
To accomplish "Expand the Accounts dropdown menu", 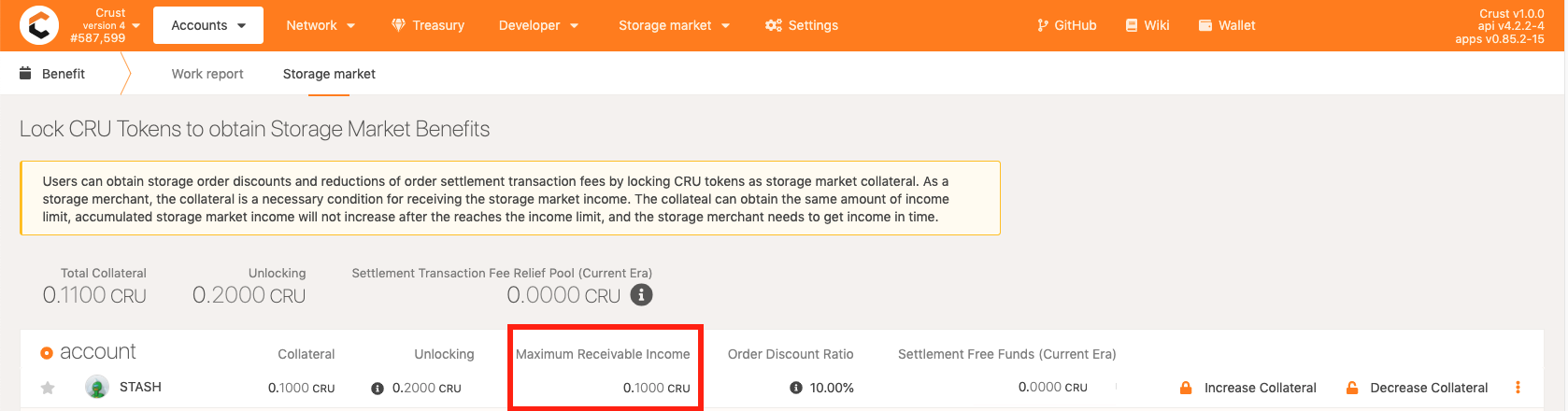I will click(x=208, y=25).
